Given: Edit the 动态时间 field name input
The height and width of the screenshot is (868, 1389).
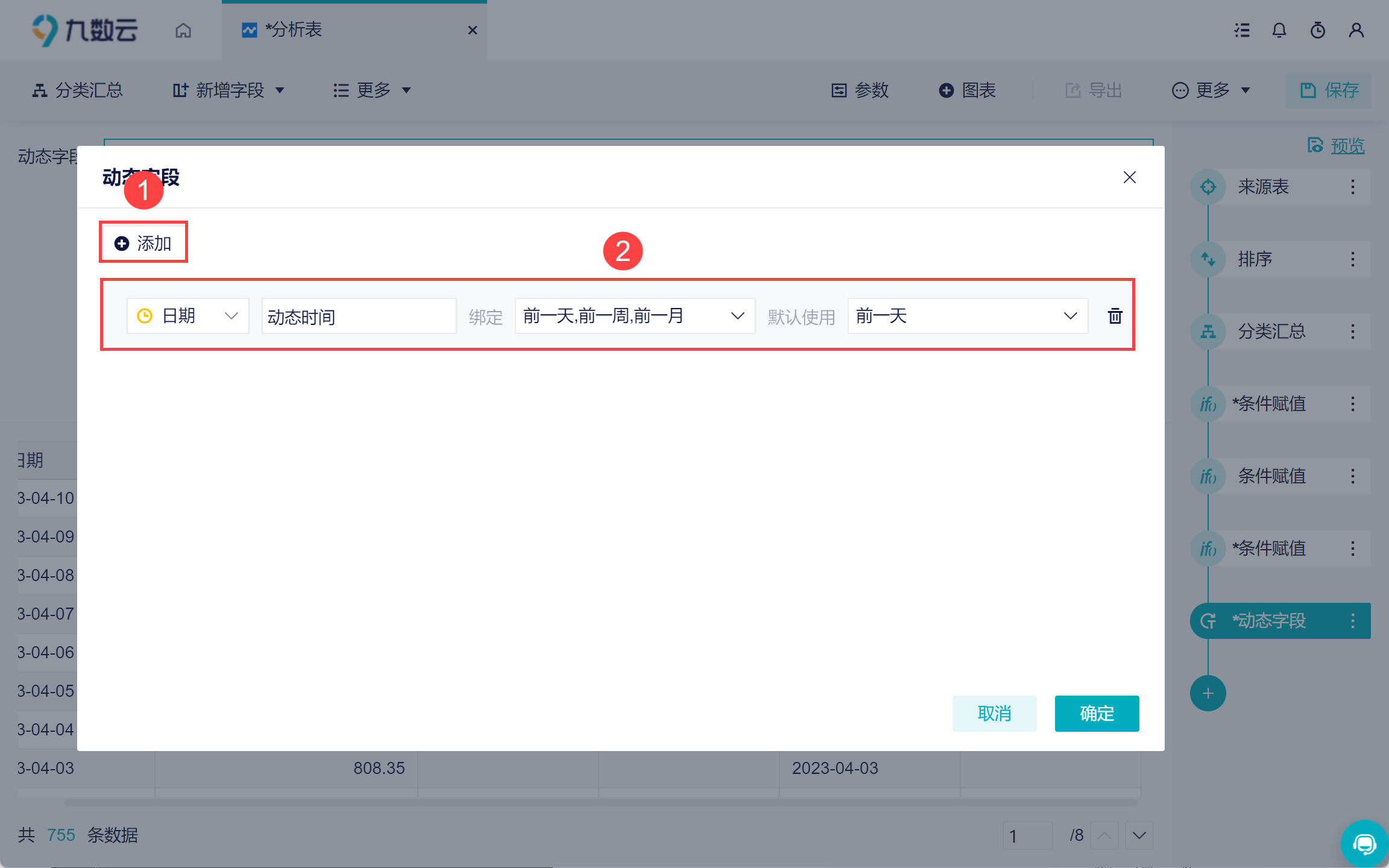Looking at the screenshot, I should [359, 316].
